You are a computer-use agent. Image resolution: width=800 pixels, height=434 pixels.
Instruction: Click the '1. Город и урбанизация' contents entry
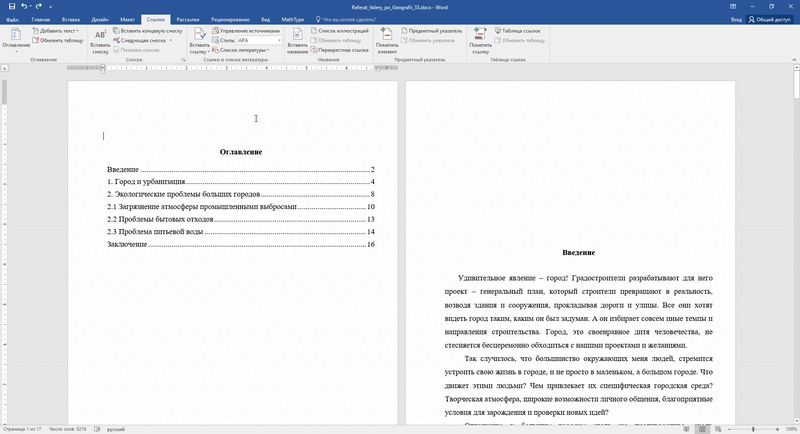click(241, 182)
